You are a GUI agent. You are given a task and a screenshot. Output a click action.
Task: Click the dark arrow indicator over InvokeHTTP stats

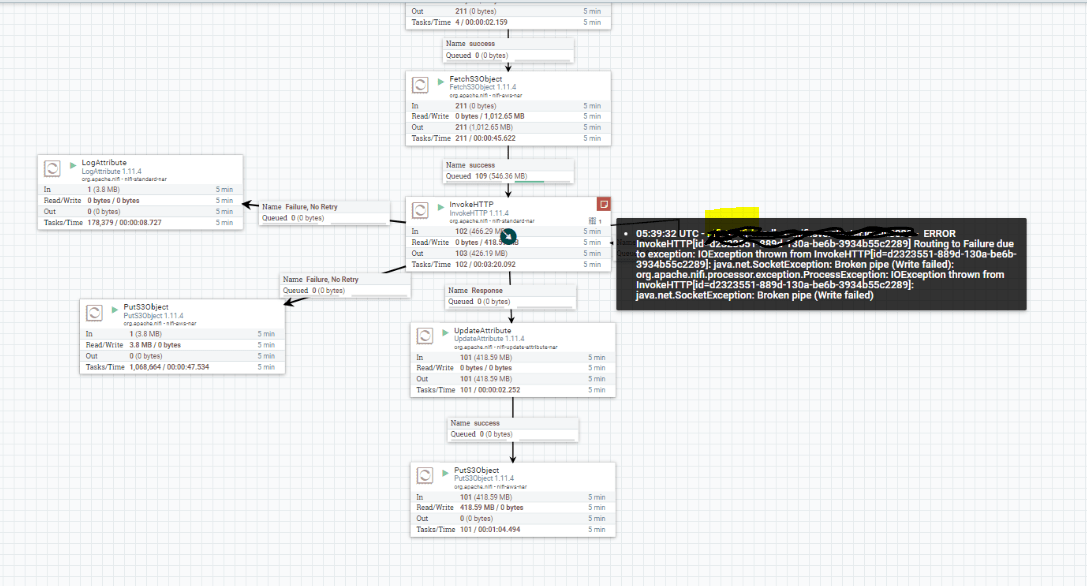click(509, 235)
